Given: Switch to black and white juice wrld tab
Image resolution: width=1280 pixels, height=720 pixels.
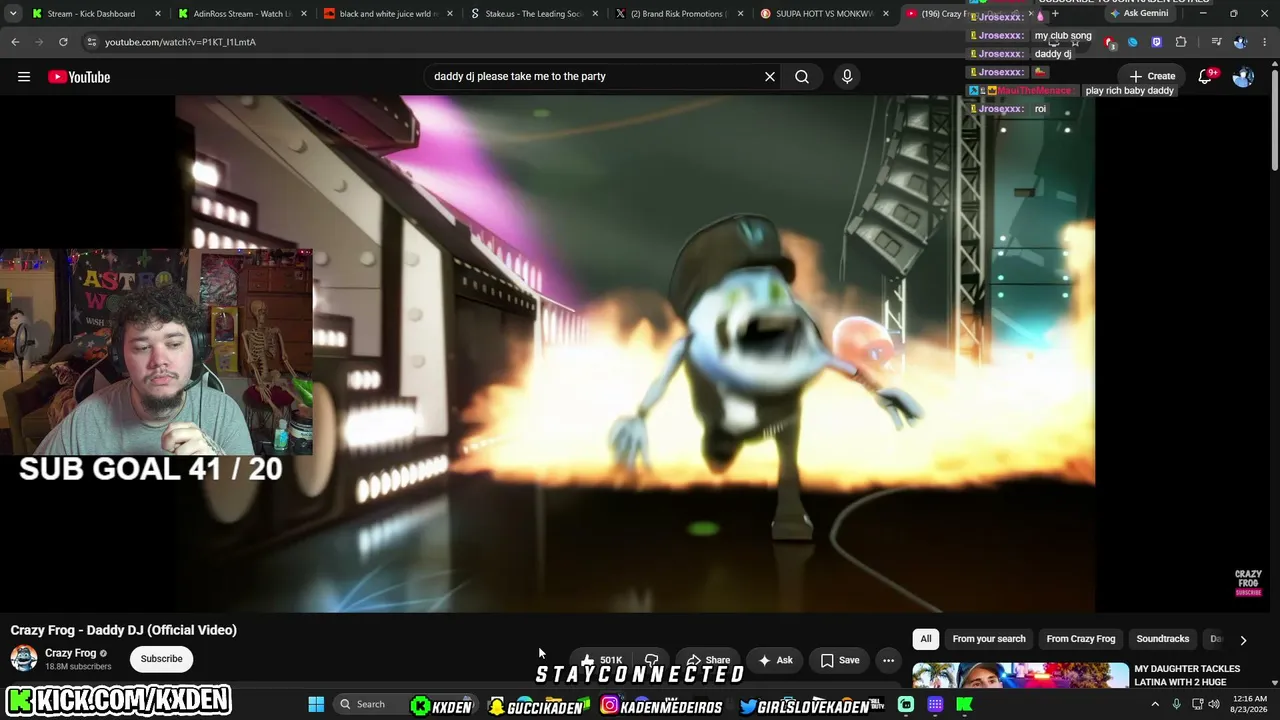Looking at the screenshot, I should pyautogui.click(x=388, y=14).
